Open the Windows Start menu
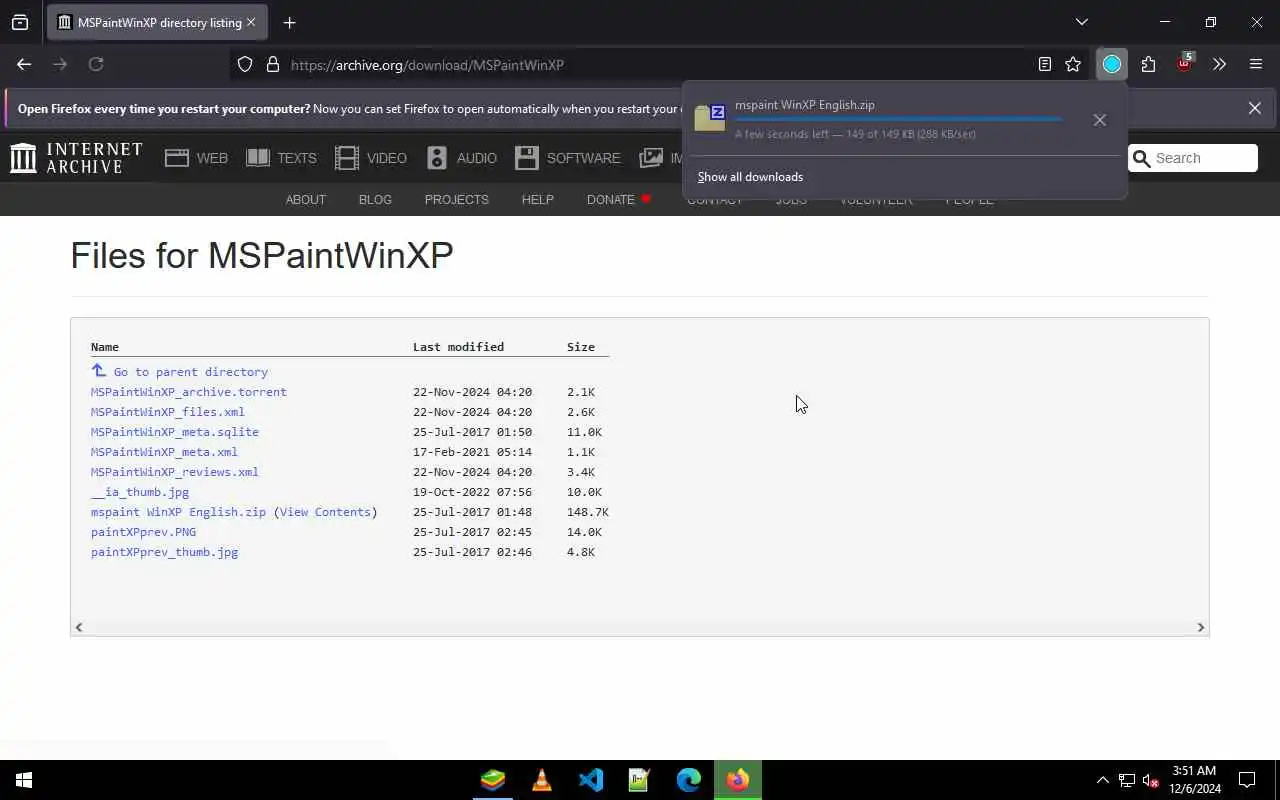The image size is (1280, 800). (x=24, y=780)
